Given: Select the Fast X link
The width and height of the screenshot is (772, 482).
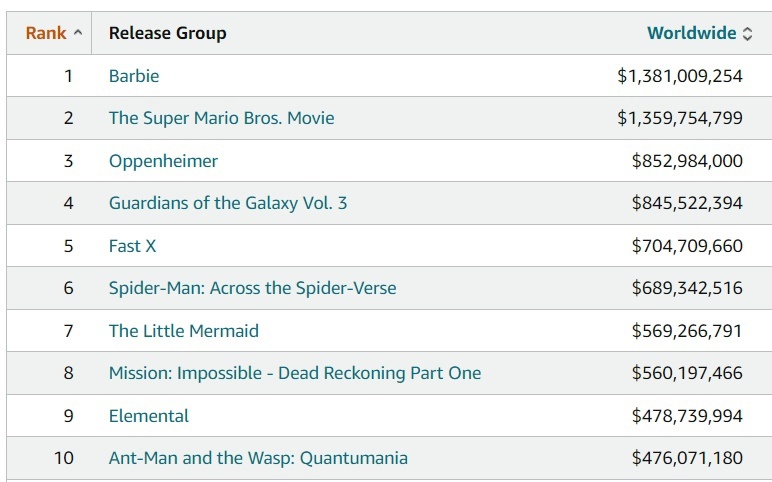Looking at the screenshot, I should point(132,246).
